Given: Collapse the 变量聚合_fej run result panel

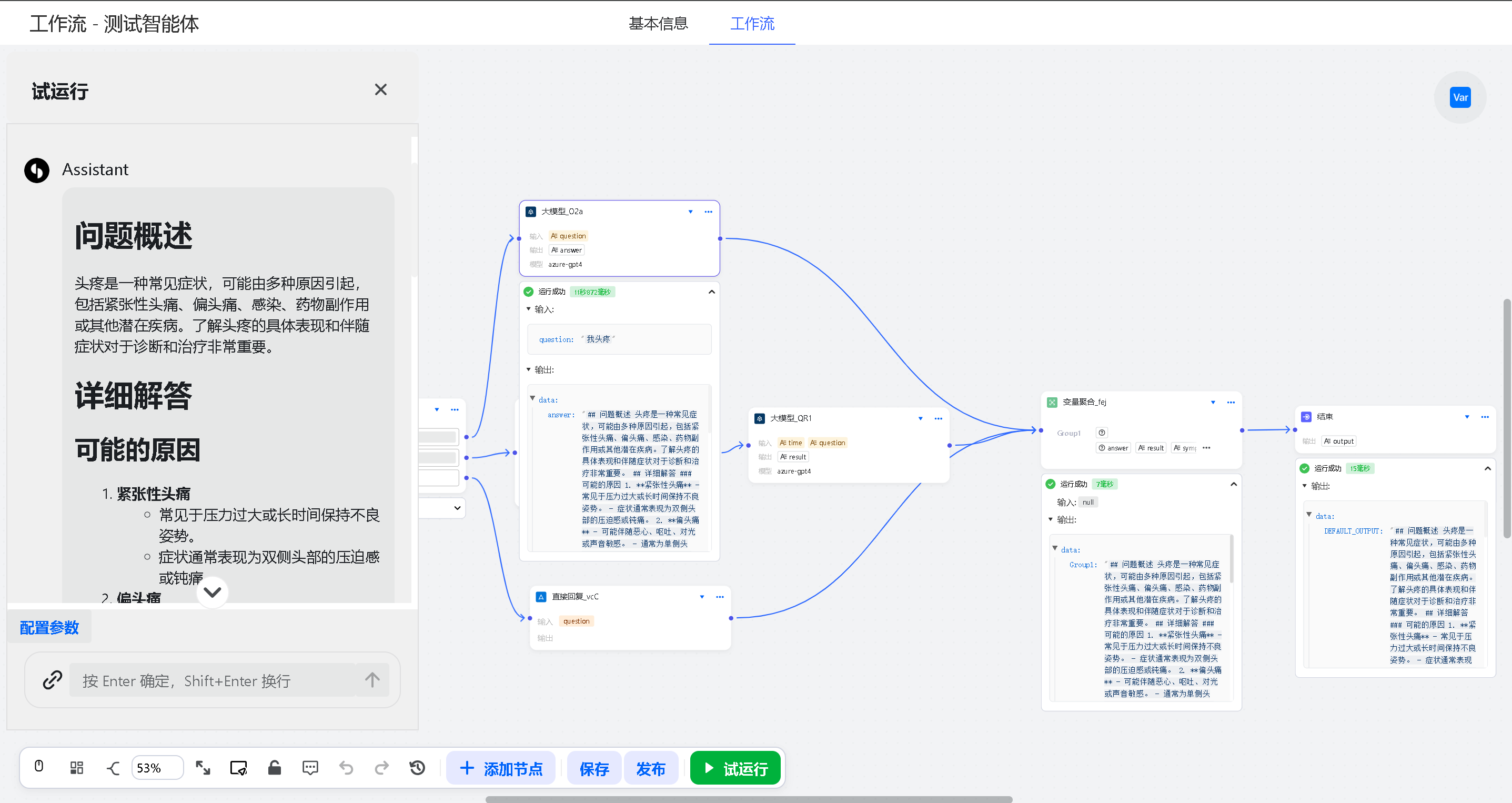Looking at the screenshot, I should pos(1233,484).
